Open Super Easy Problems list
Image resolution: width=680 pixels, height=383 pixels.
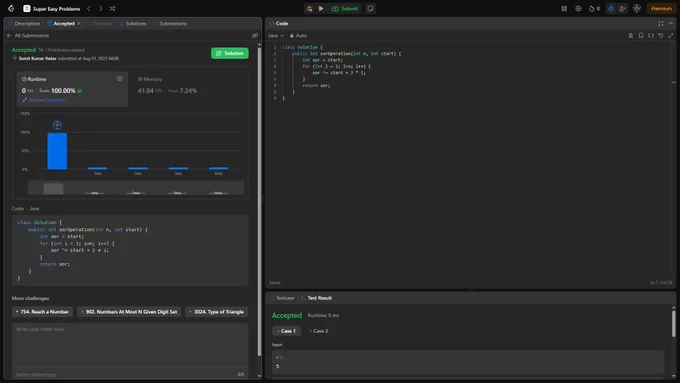tap(52, 8)
